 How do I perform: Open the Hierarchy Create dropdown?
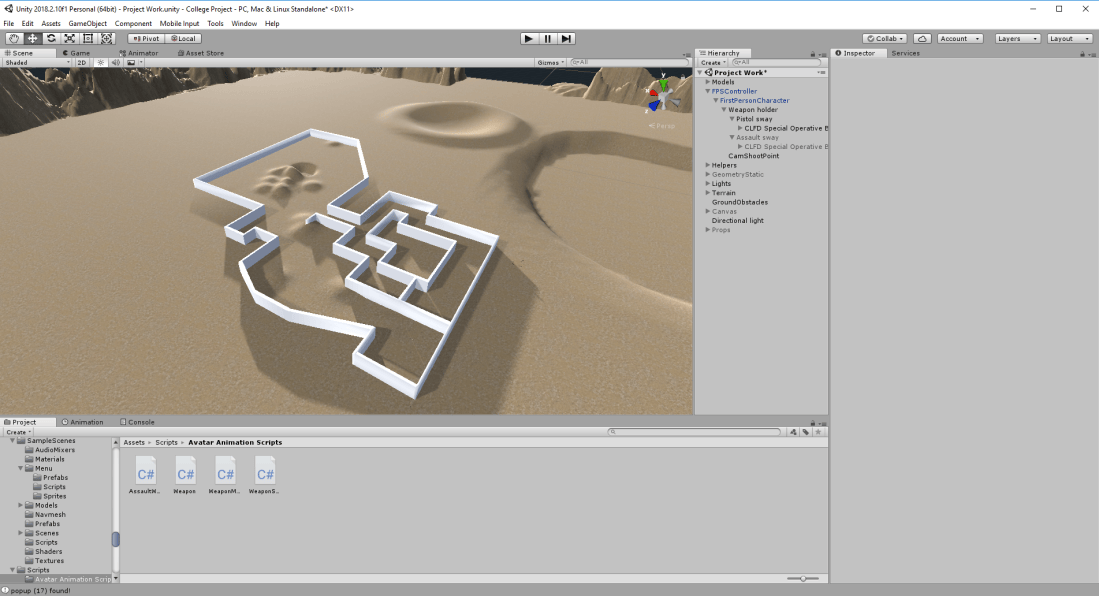(713, 62)
